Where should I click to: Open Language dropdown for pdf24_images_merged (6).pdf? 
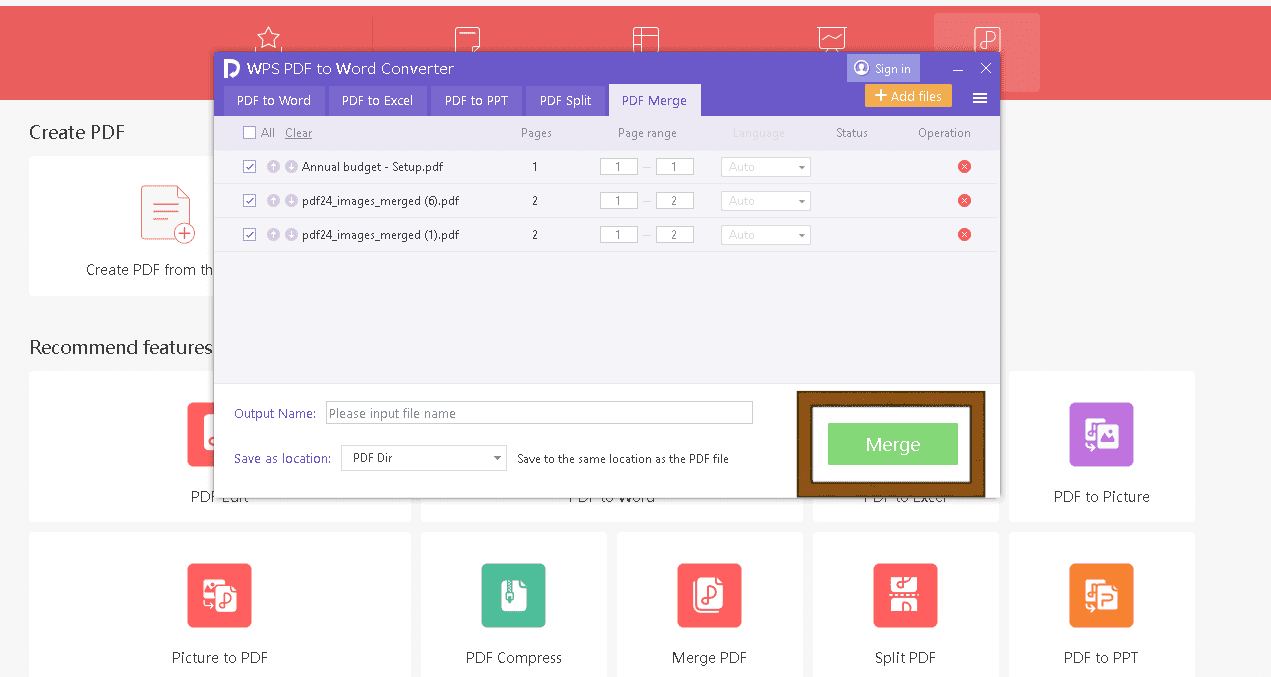(766, 201)
